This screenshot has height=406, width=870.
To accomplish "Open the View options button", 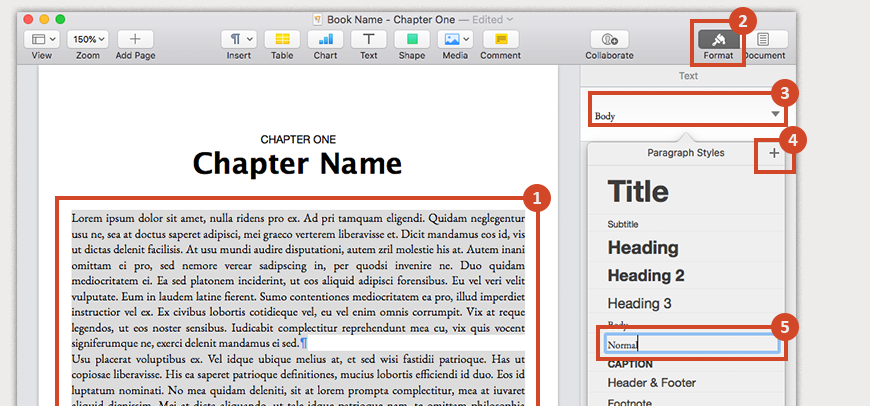I will coord(42,39).
